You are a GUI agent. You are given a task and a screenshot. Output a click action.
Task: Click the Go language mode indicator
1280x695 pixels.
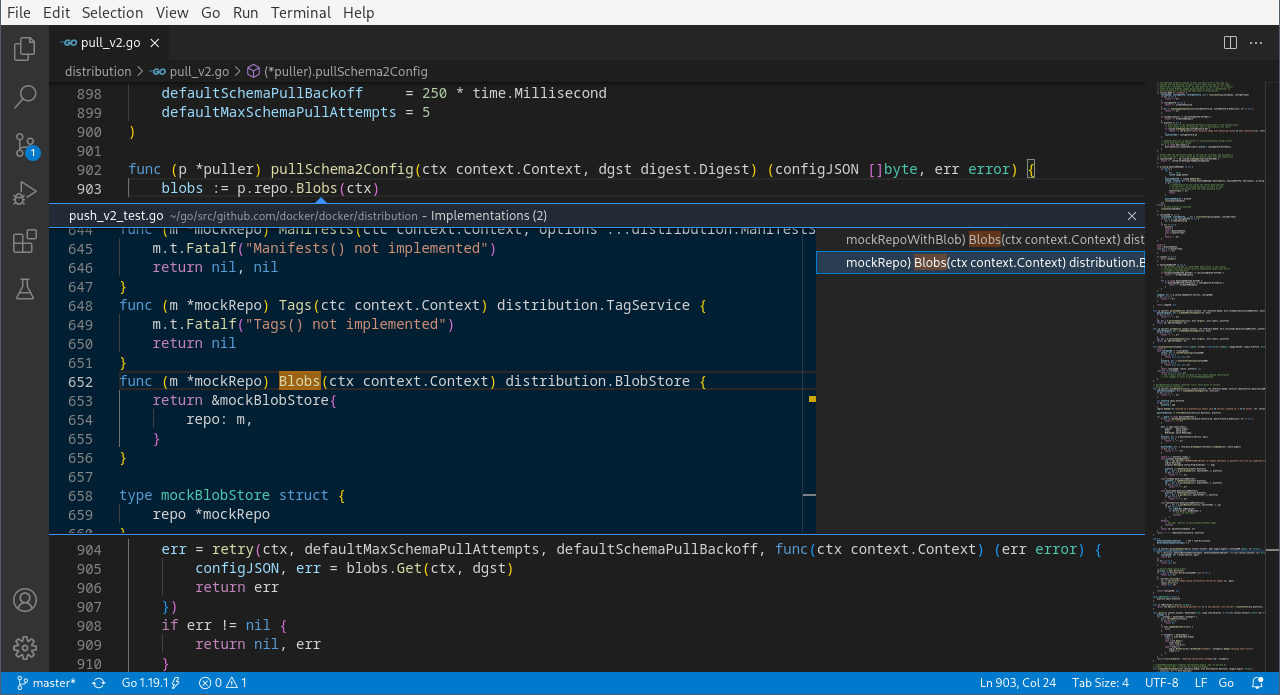(1225, 683)
